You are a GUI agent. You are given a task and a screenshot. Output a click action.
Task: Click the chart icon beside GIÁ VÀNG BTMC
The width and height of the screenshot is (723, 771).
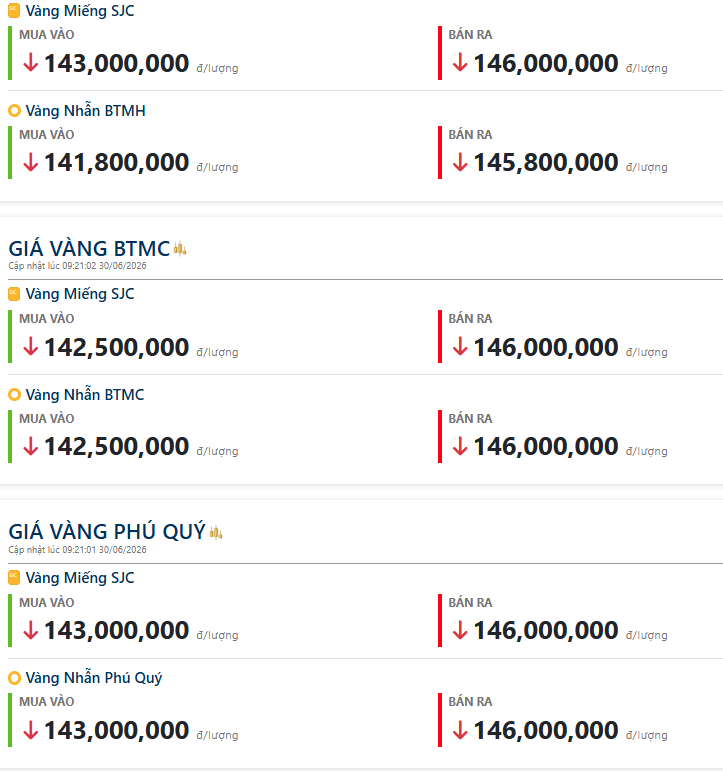tap(180, 249)
